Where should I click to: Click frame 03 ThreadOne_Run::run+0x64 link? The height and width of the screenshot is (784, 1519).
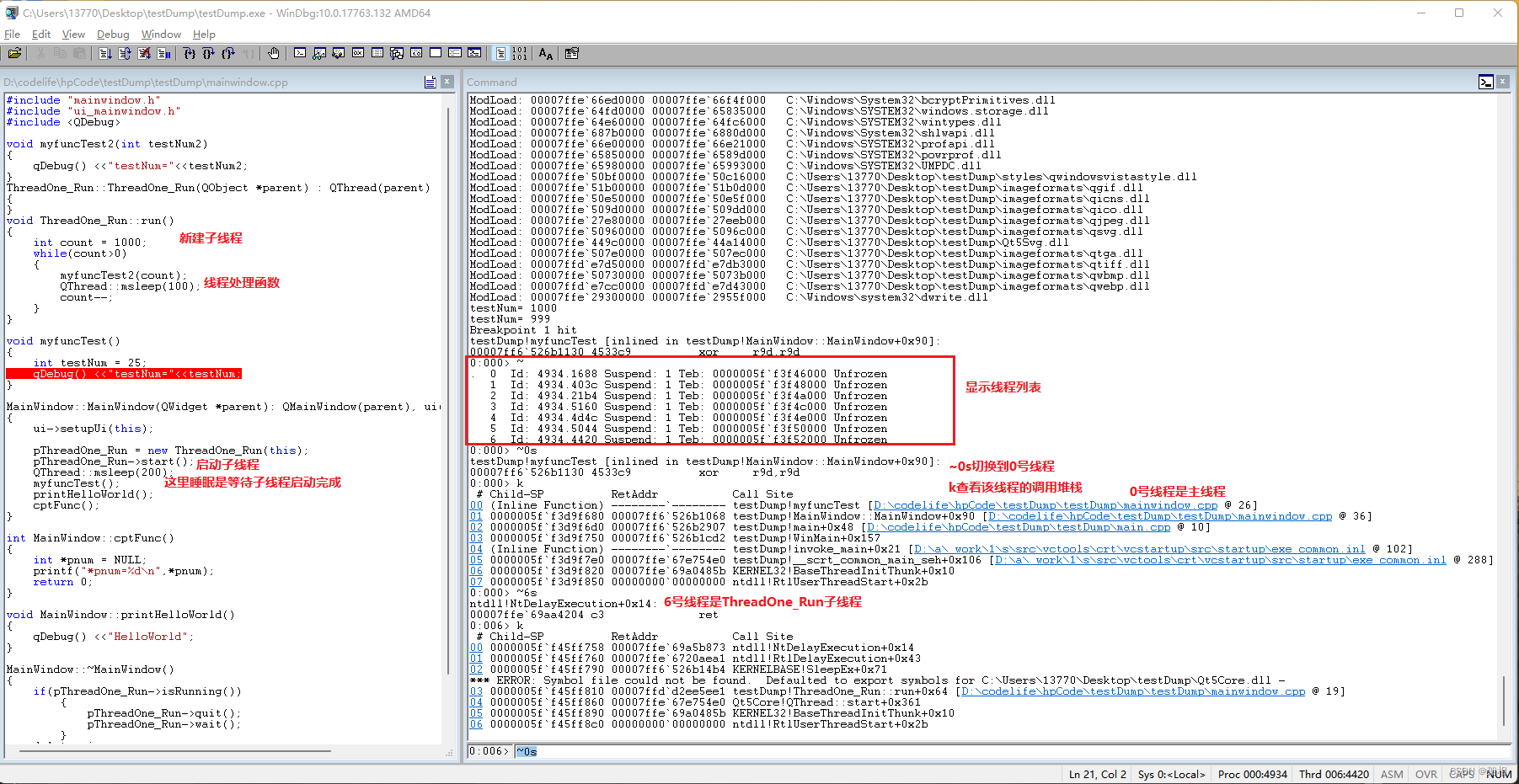pyautogui.click(x=476, y=691)
